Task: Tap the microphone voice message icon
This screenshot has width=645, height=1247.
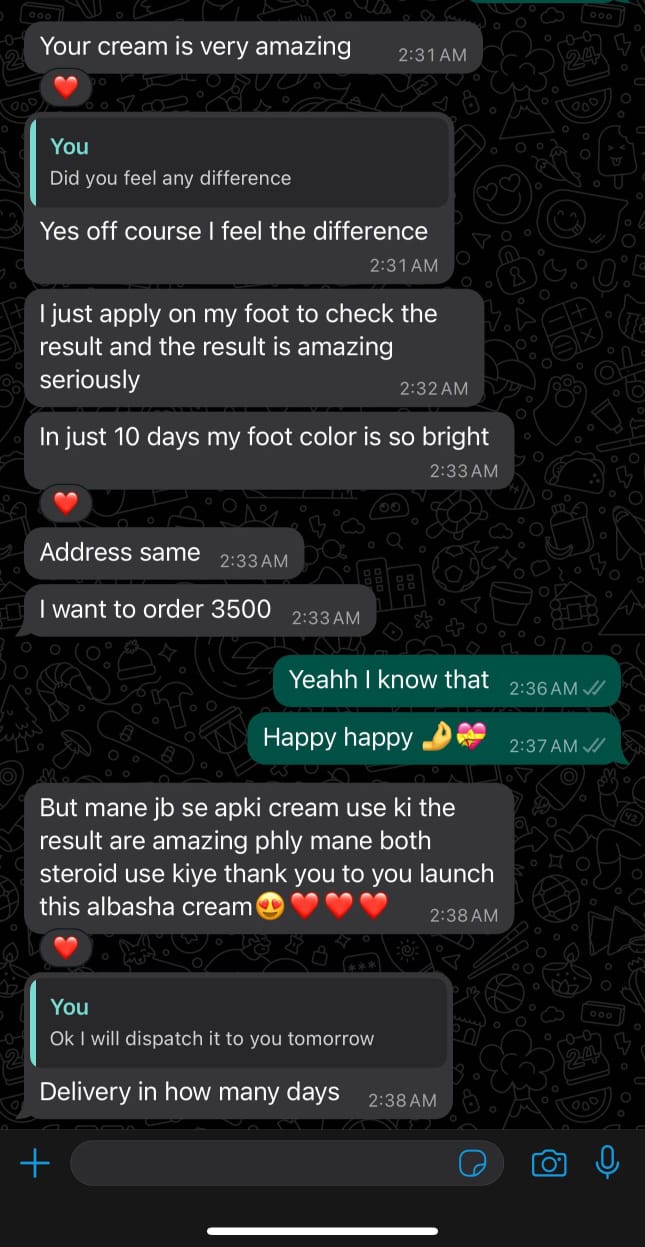Action: click(x=607, y=1162)
